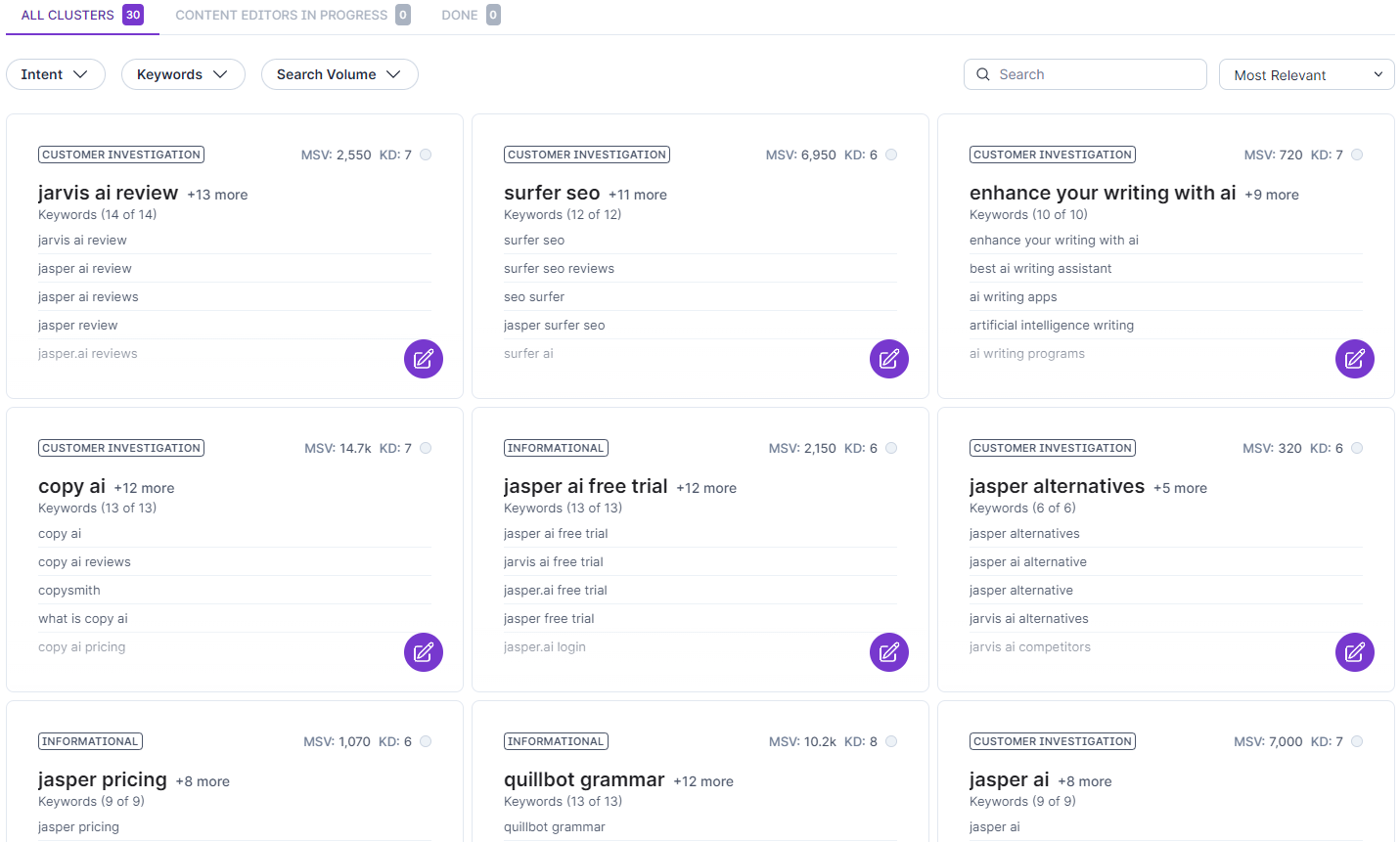Expand +12 more on jasper ai free trial
1400x842 pixels.
[x=706, y=488]
